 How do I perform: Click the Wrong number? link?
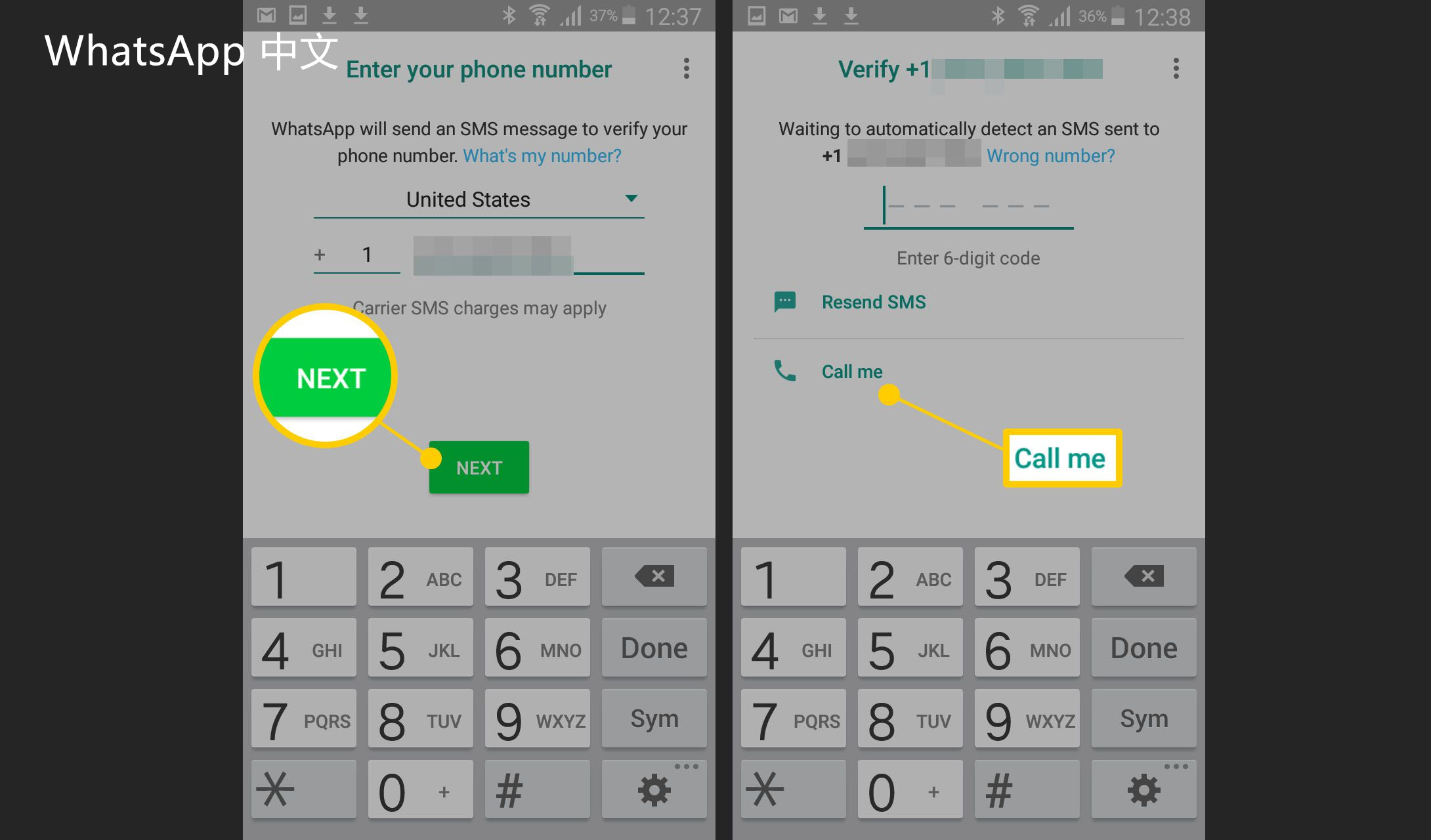click(1053, 155)
